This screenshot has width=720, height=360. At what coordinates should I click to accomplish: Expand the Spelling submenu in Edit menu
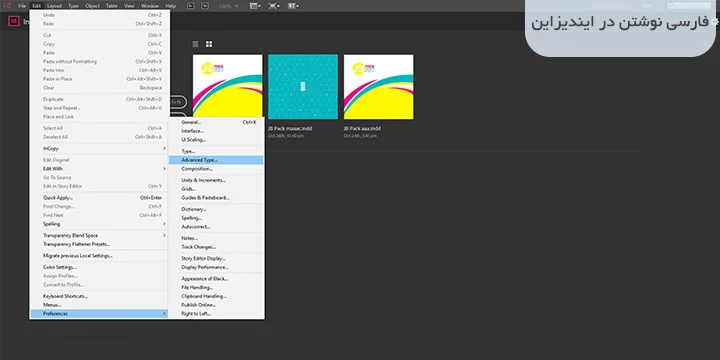click(99, 224)
